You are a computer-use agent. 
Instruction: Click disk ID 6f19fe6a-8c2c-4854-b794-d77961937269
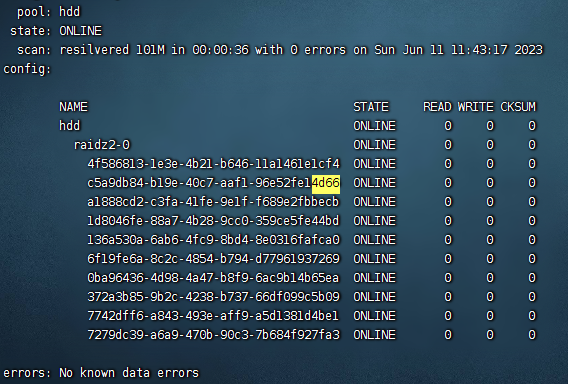pos(213,259)
